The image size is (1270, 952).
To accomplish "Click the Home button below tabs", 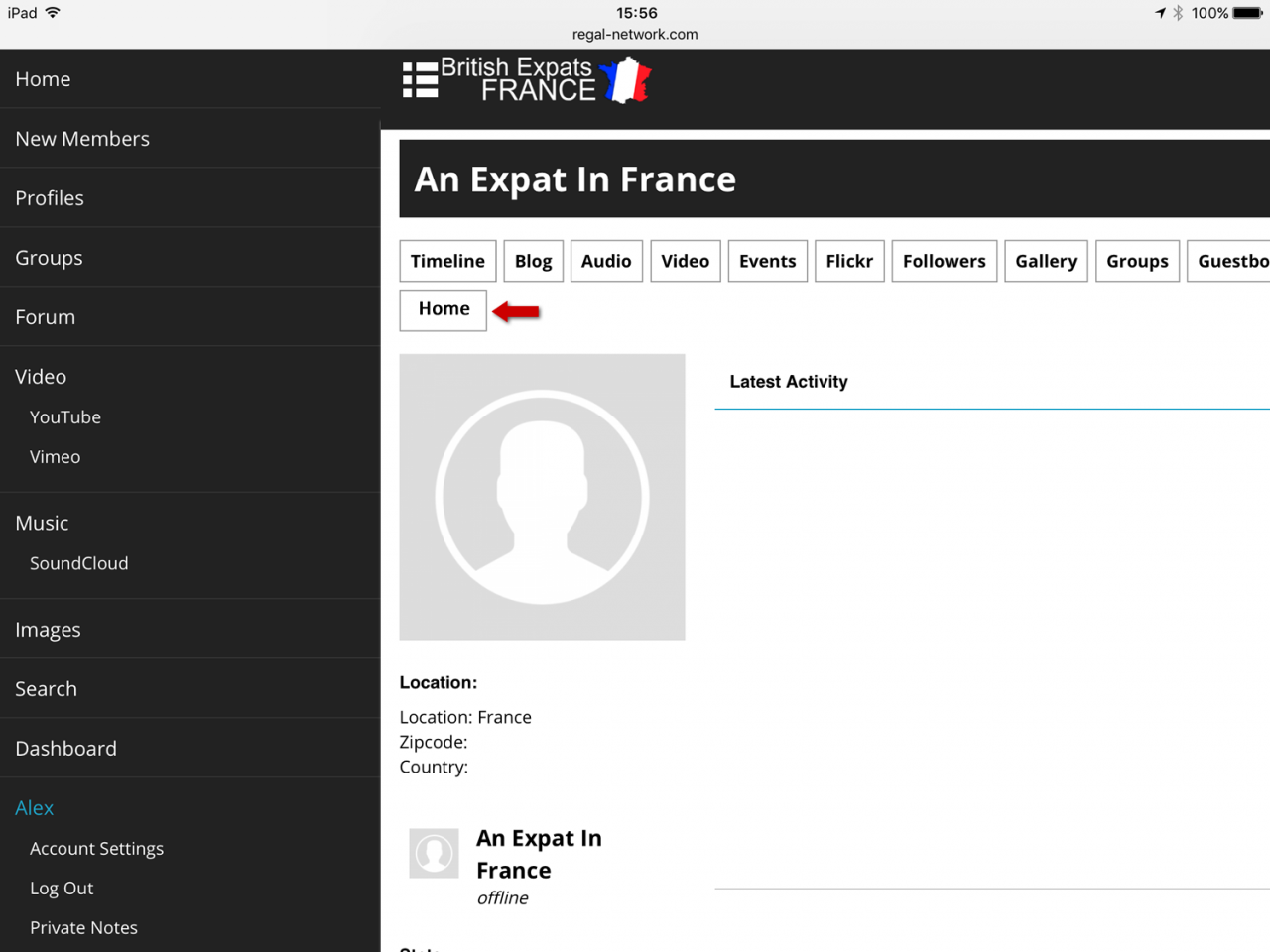I will (x=443, y=309).
